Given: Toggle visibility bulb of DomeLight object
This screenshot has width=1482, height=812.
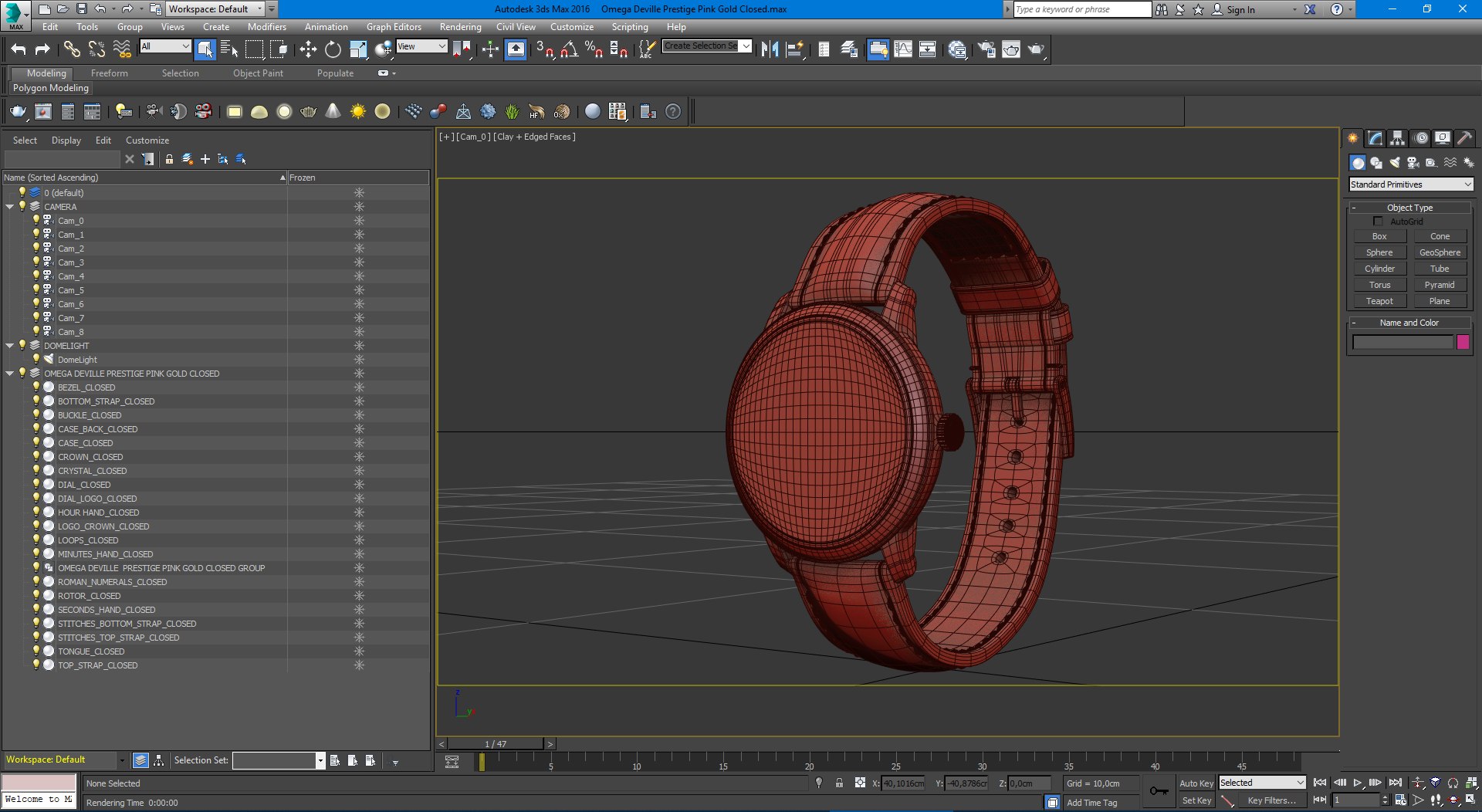Looking at the screenshot, I should [x=36, y=359].
